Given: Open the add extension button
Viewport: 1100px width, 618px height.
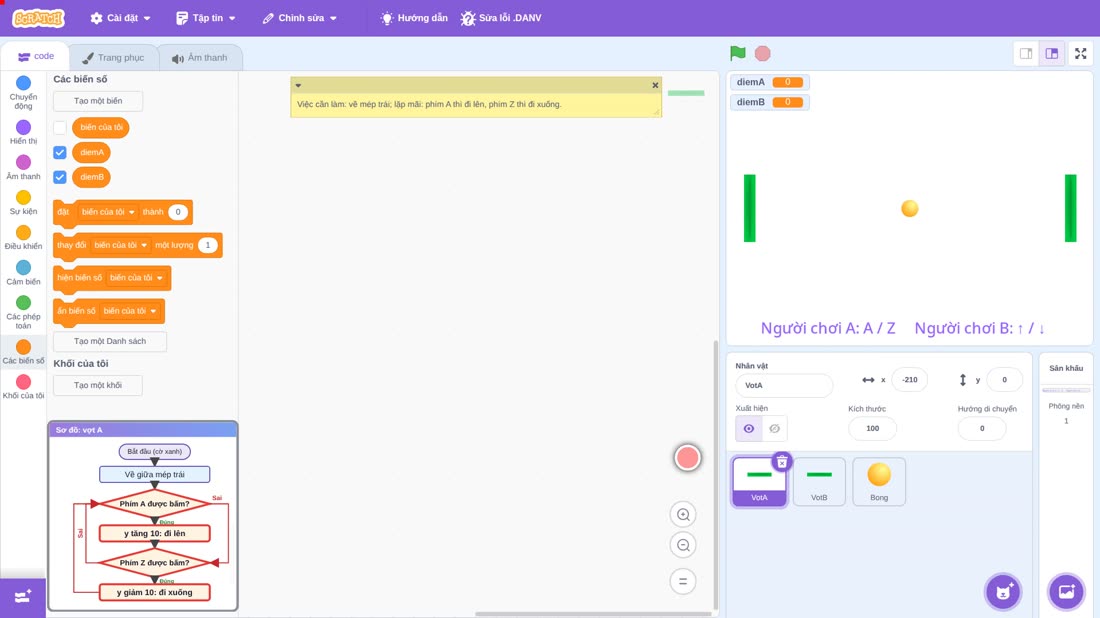Looking at the screenshot, I should [23, 597].
